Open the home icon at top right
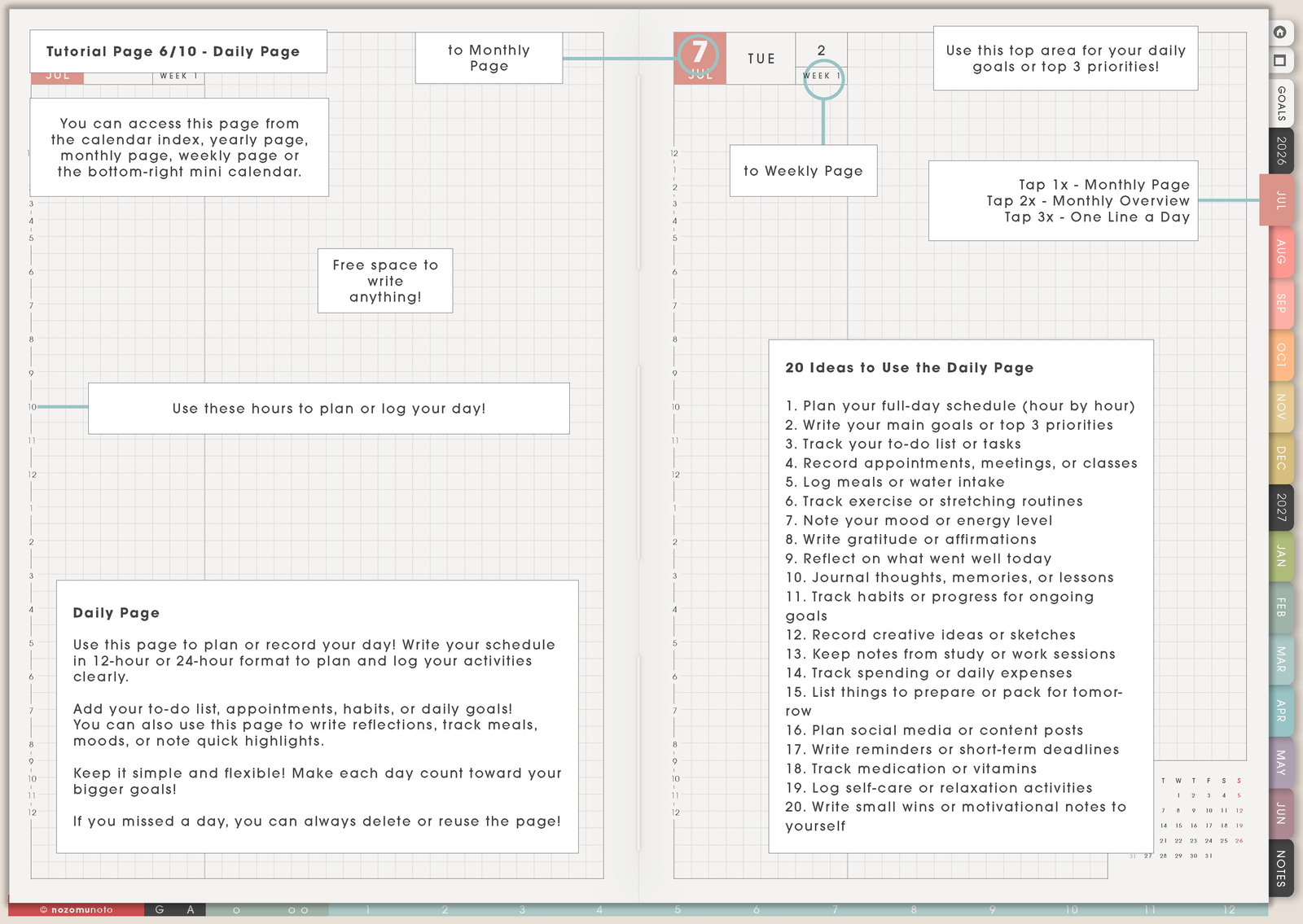The width and height of the screenshot is (1303, 924). coord(1280,33)
